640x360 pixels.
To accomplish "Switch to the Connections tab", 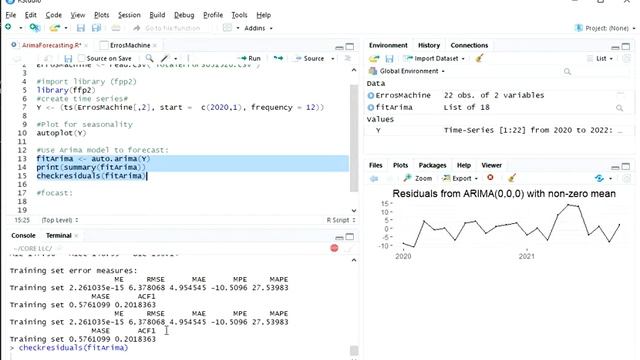I will [x=469, y=45].
